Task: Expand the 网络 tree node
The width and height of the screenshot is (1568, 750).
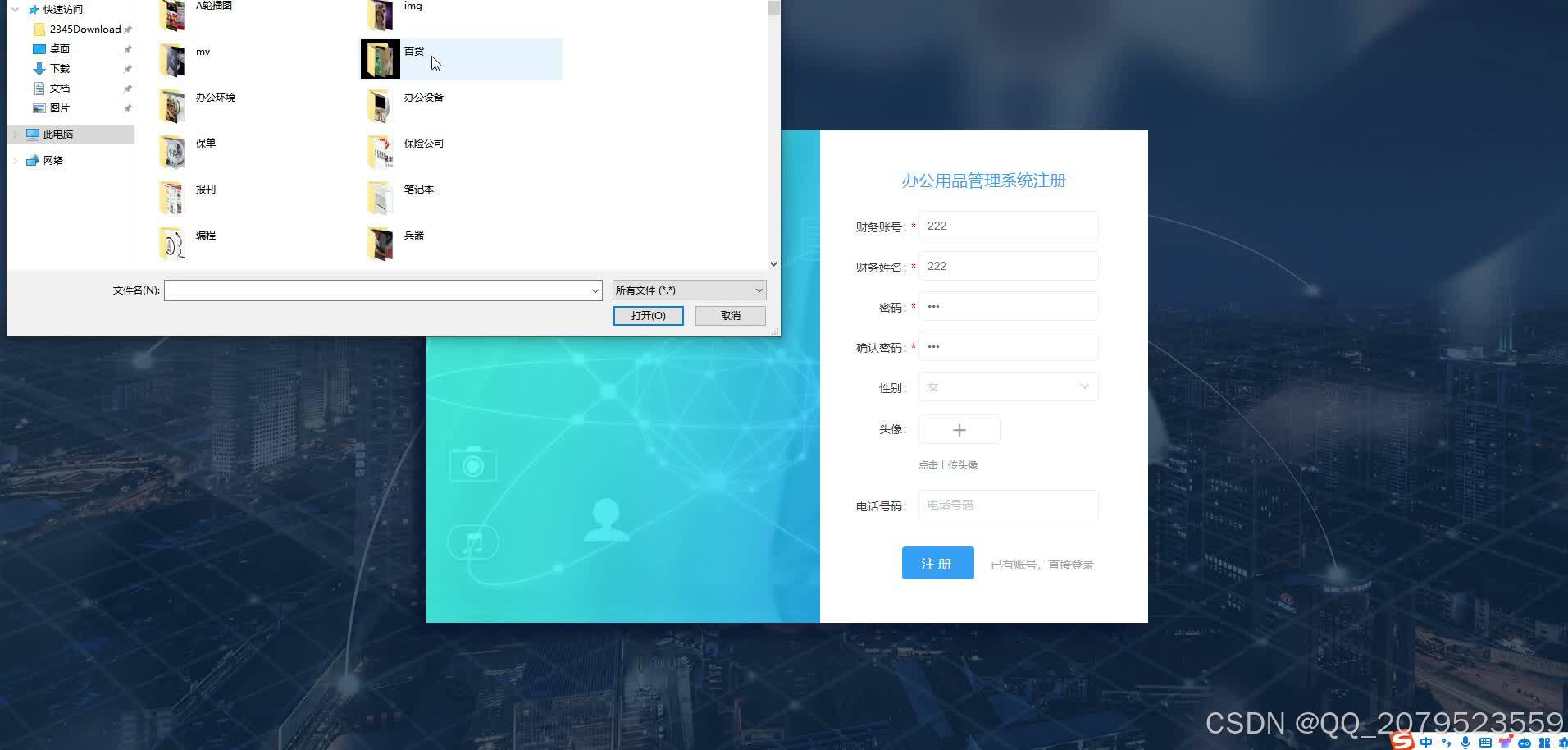Action: point(15,160)
